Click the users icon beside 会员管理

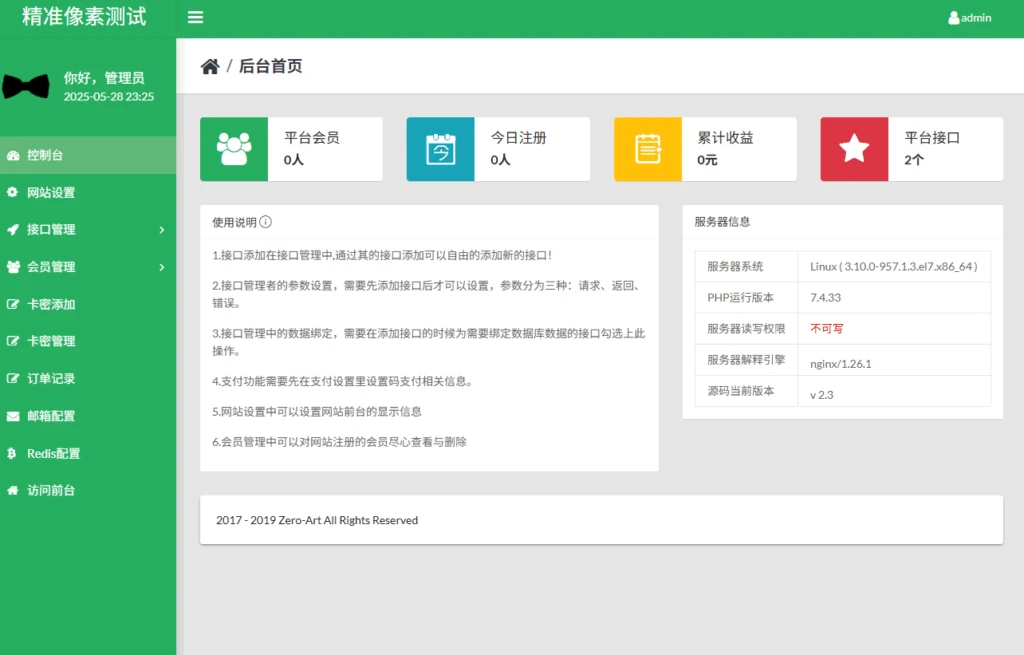coord(13,266)
